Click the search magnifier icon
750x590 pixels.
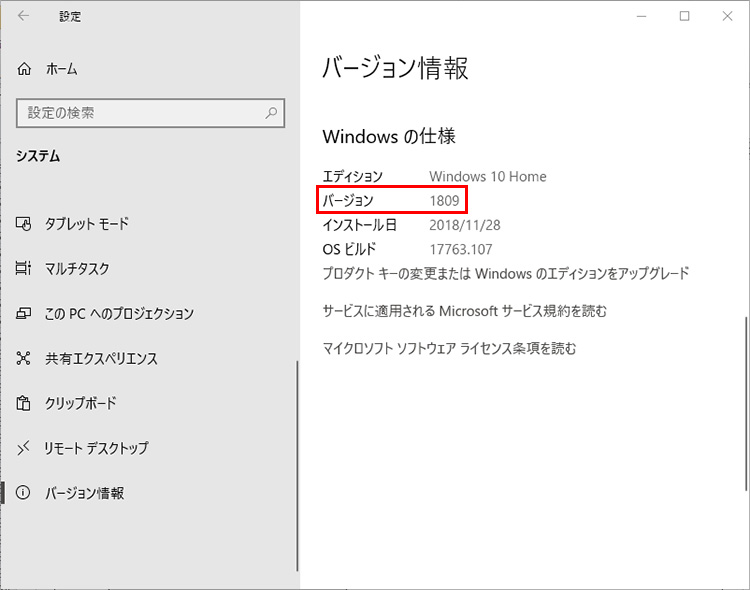click(x=270, y=114)
